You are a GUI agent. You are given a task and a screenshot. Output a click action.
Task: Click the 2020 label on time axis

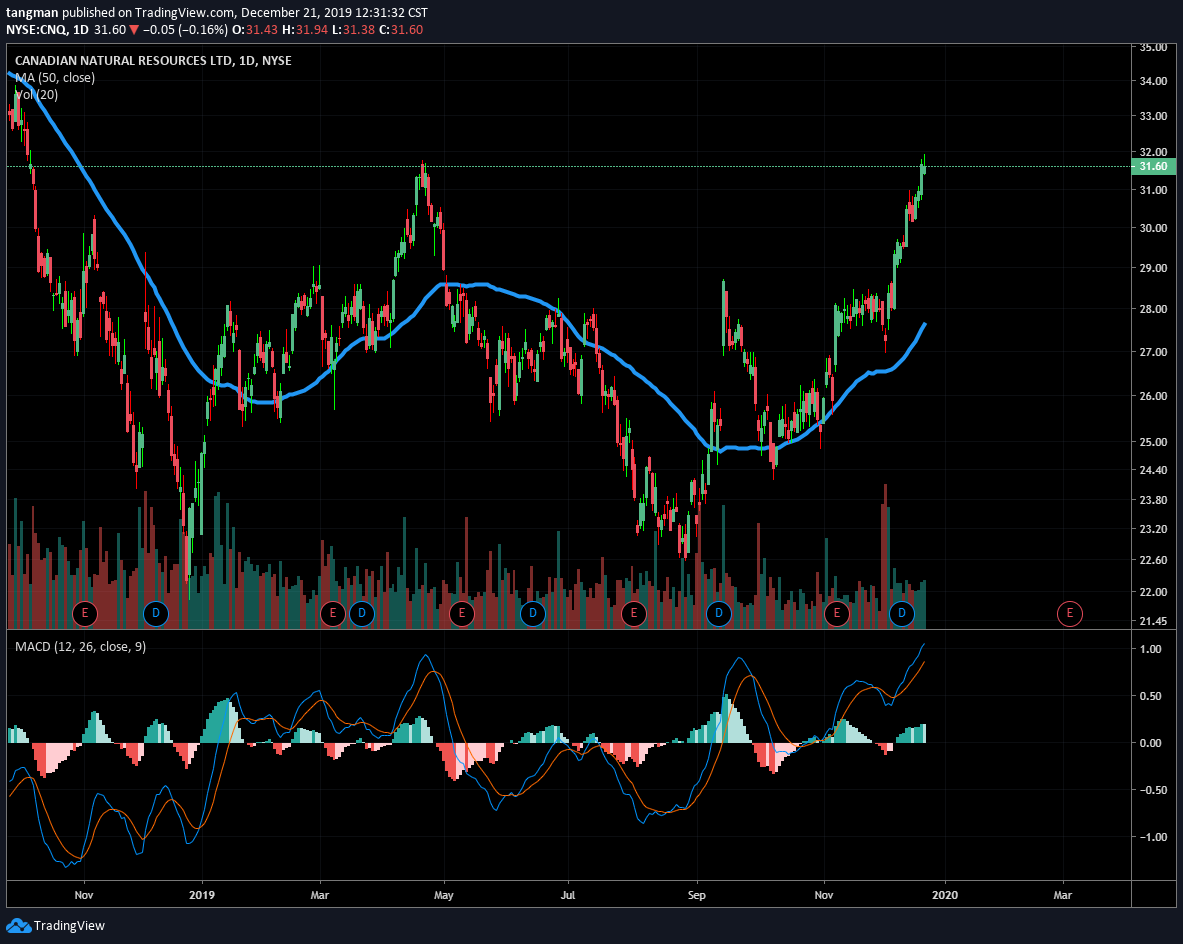pos(945,895)
